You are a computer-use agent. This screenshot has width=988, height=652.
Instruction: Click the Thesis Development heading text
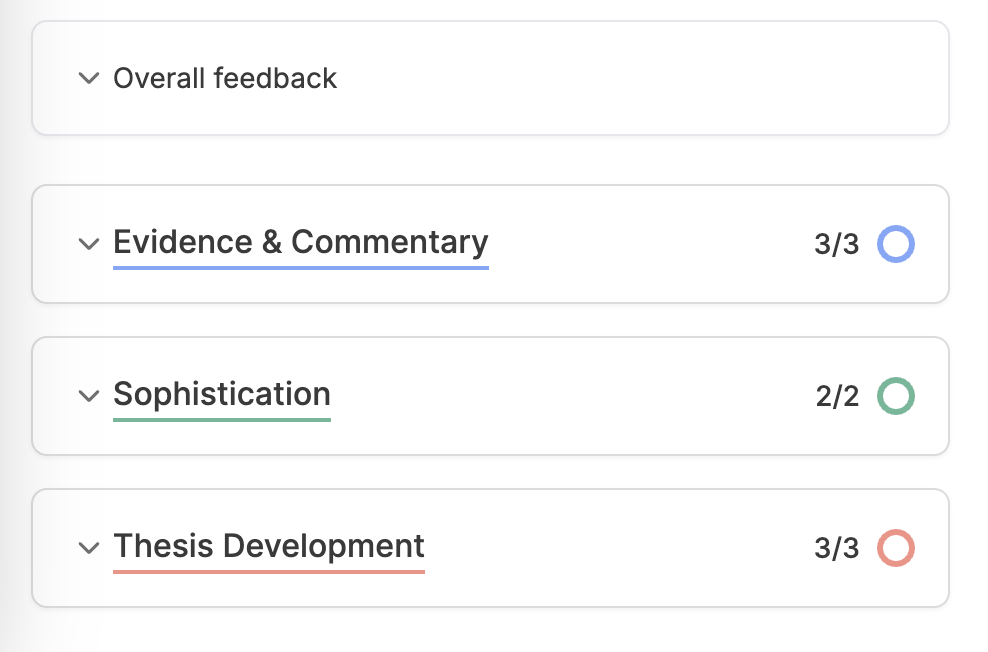point(268,546)
